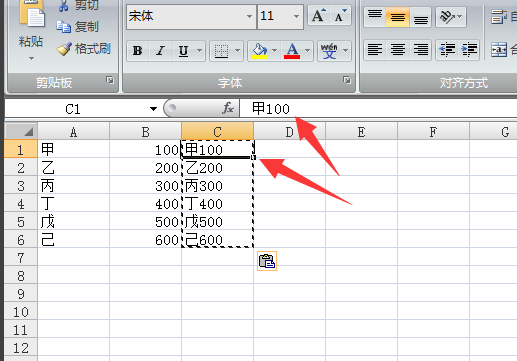The image size is (517, 361).
Task: Click cell A3 containing 丙
Action: [x=73, y=185]
